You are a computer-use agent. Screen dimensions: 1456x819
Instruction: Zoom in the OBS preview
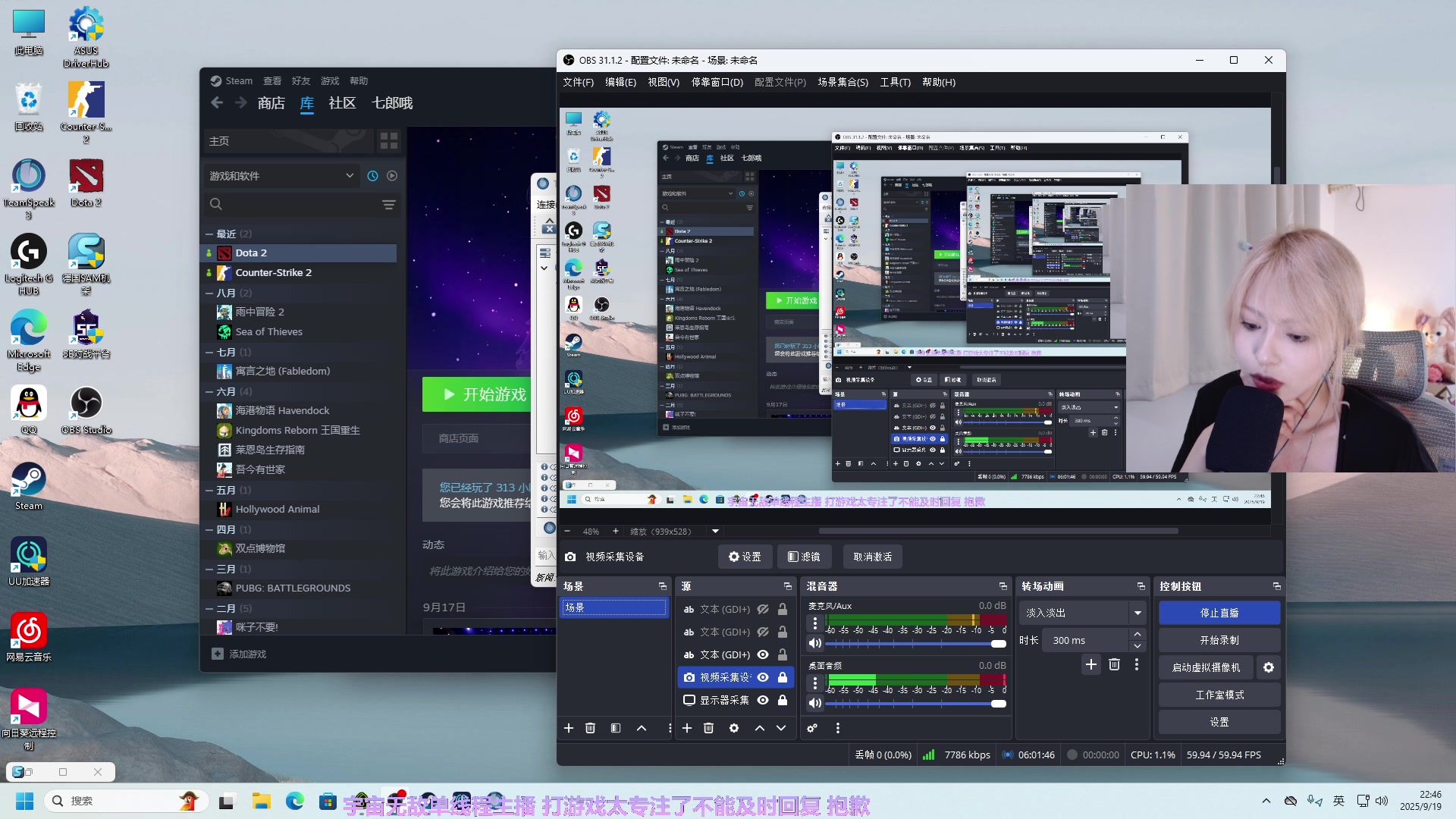(x=616, y=532)
